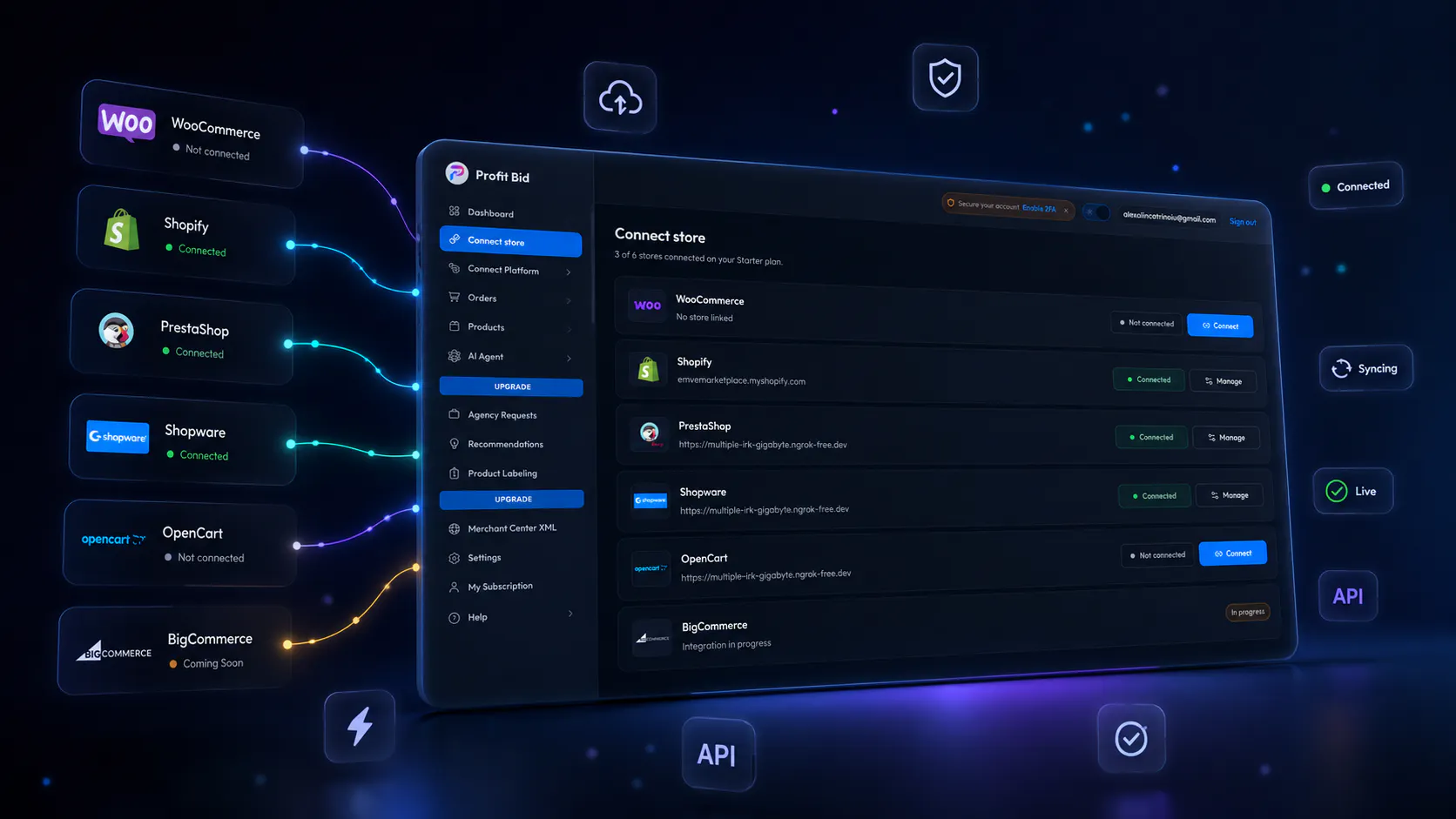Click Manage for the Shopify store
The image size is (1456, 819).
[x=1223, y=381]
